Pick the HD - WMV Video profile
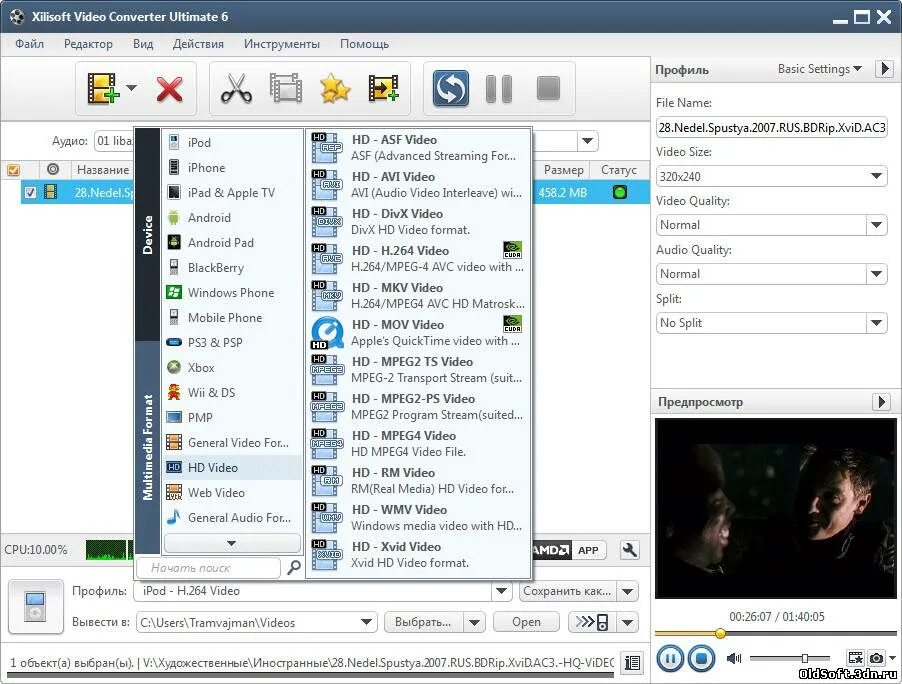 [x=418, y=517]
